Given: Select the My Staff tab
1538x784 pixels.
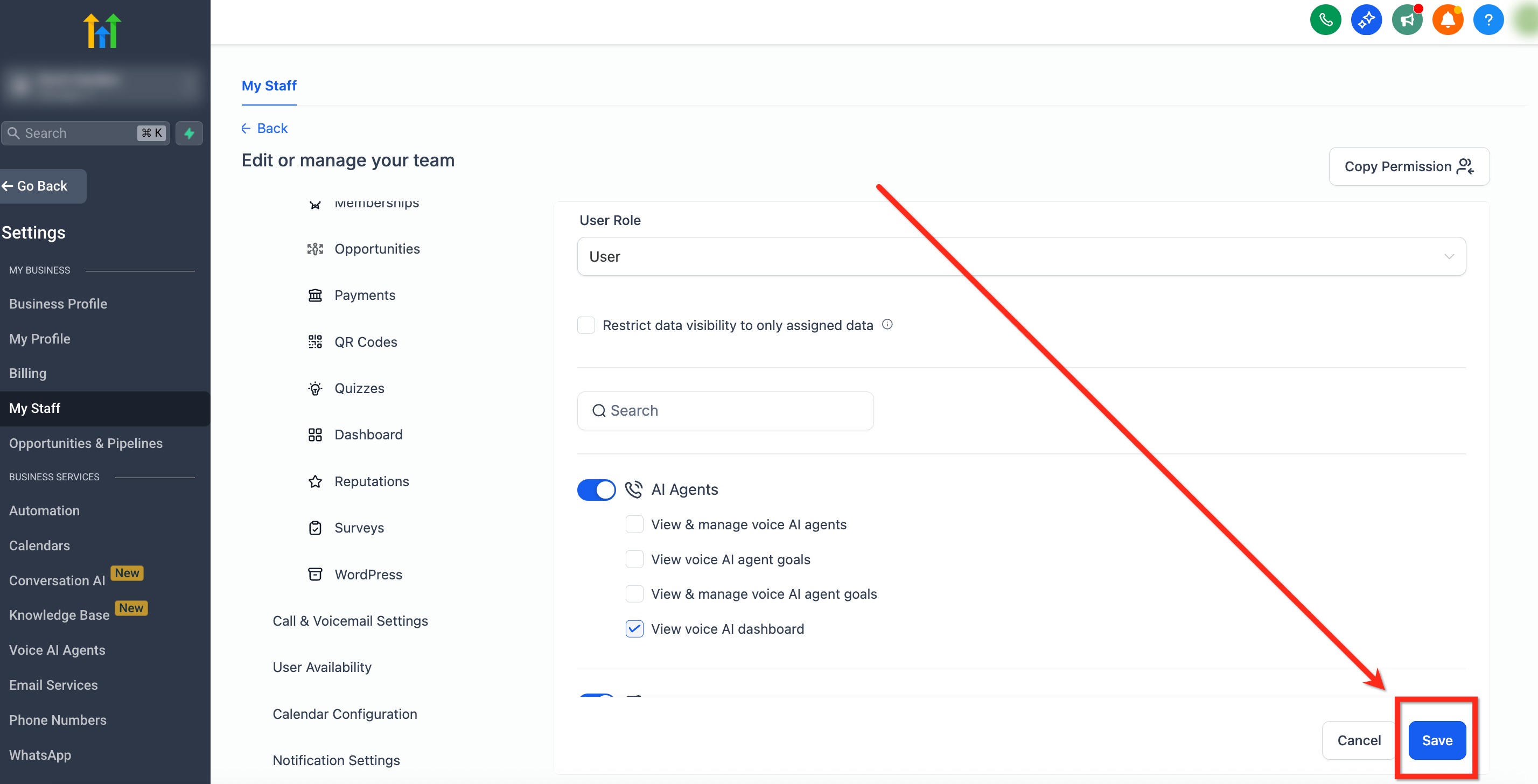Looking at the screenshot, I should point(269,86).
